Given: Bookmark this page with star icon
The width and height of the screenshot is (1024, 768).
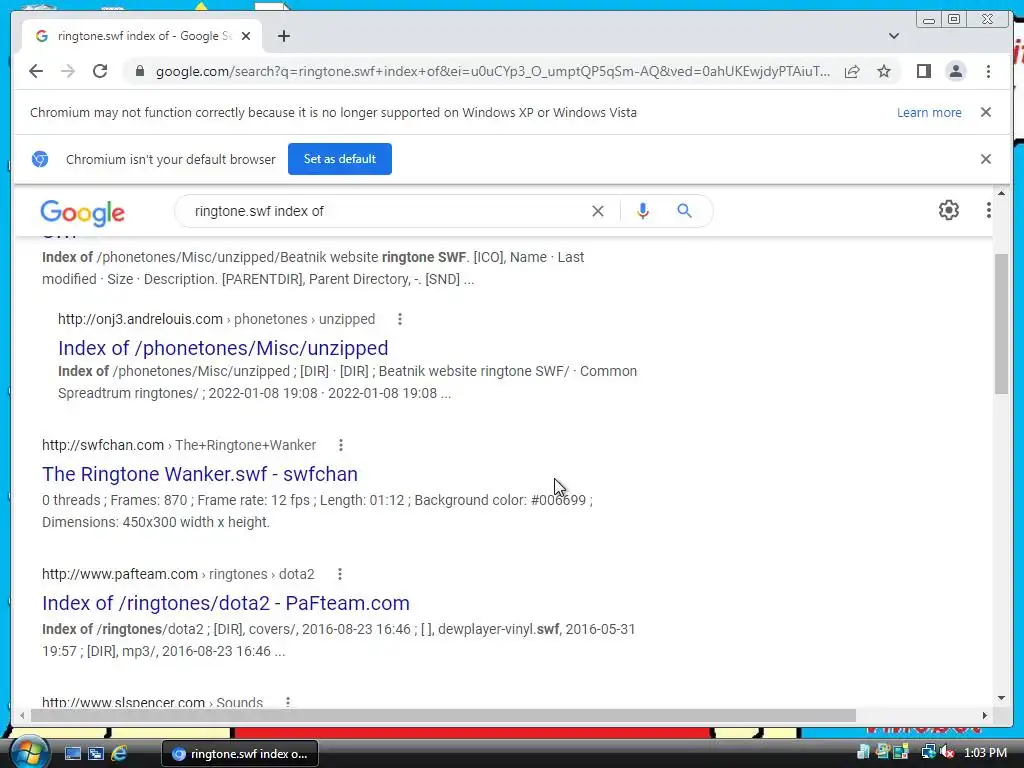Looking at the screenshot, I should (x=884, y=71).
